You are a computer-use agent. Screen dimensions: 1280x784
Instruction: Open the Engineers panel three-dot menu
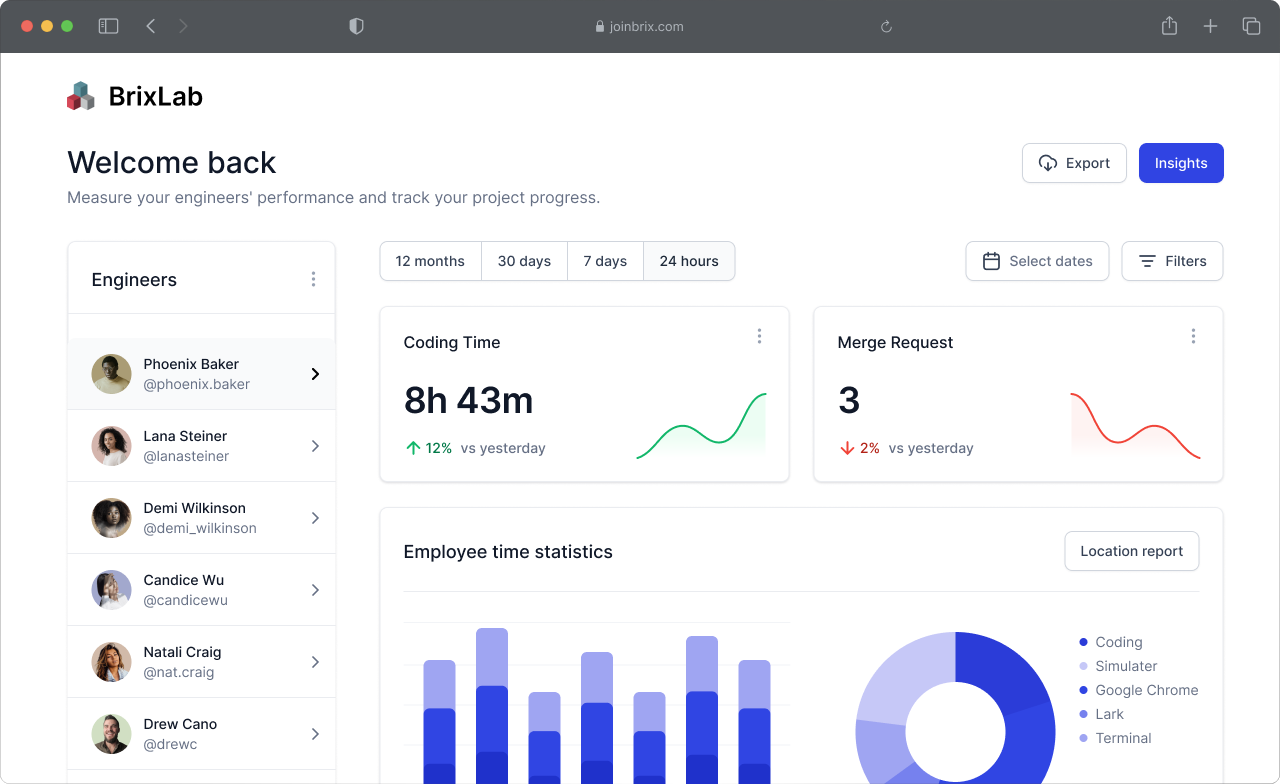click(x=313, y=279)
